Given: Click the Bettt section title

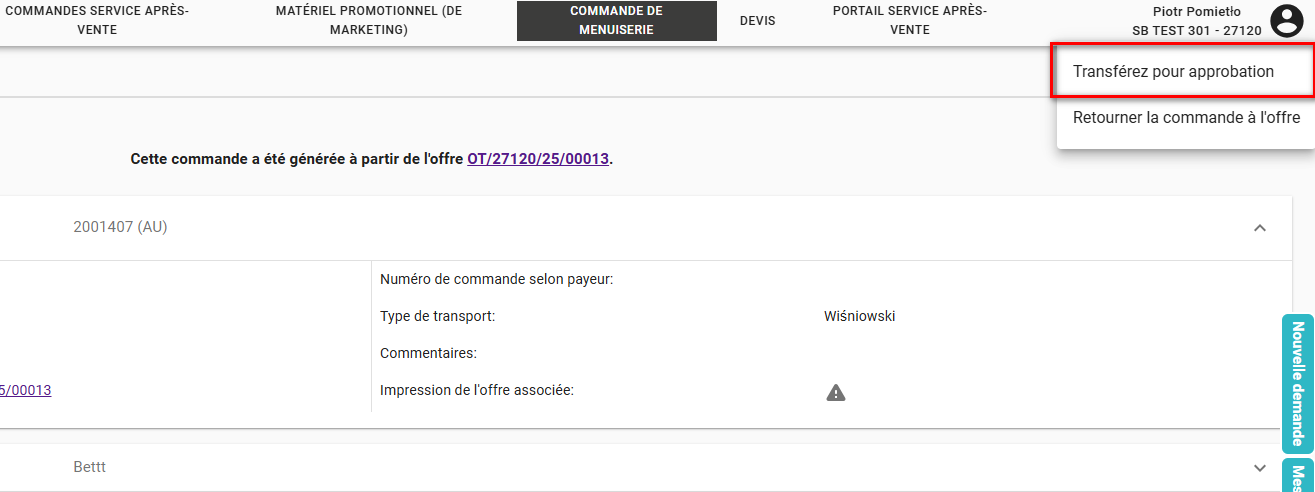Looking at the screenshot, I should click(x=90, y=467).
